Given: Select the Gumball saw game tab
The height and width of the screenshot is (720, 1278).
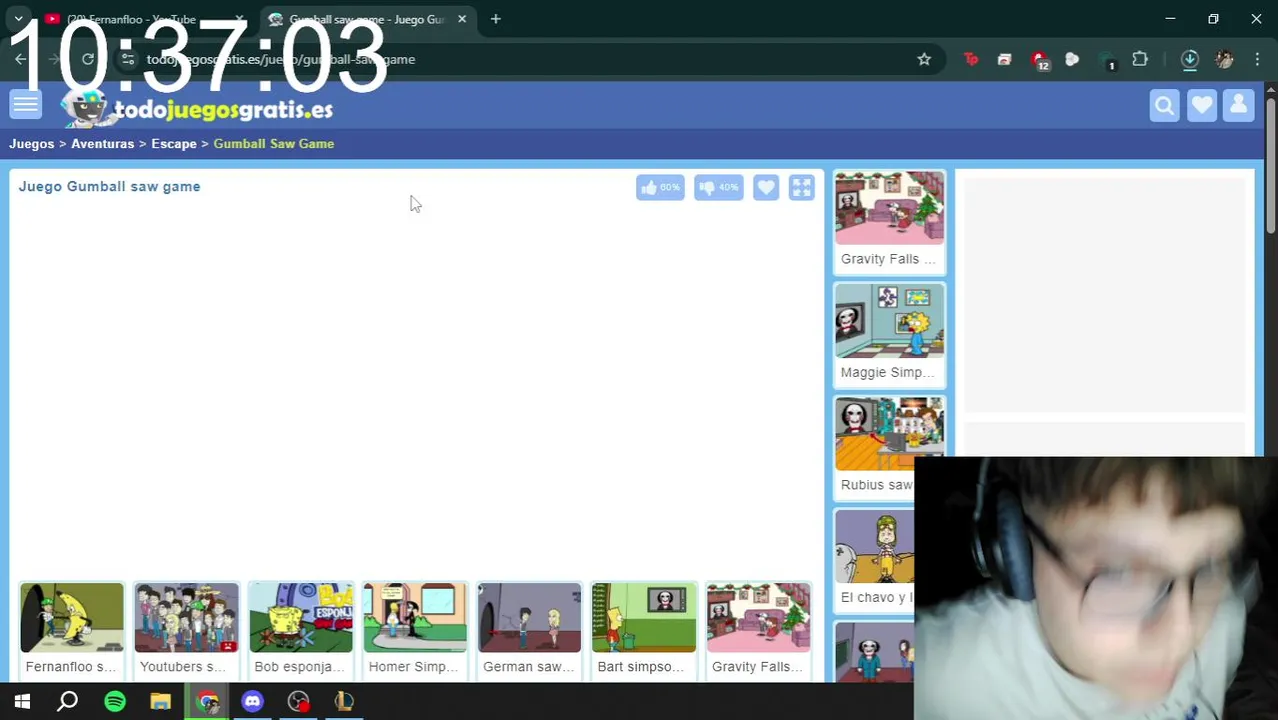Looking at the screenshot, I should 365,19.
